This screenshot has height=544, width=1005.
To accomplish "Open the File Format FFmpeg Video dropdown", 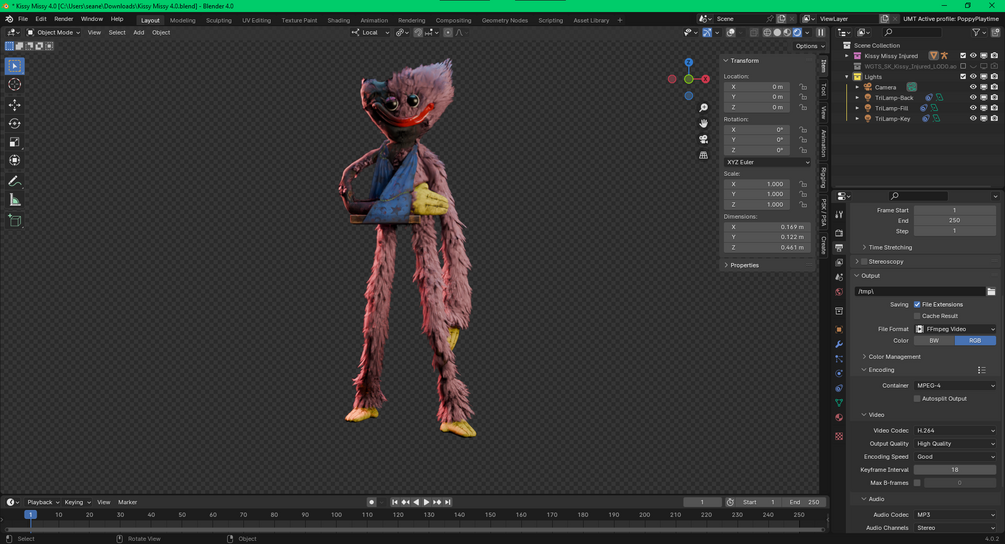I will click(x=955, y=329).
